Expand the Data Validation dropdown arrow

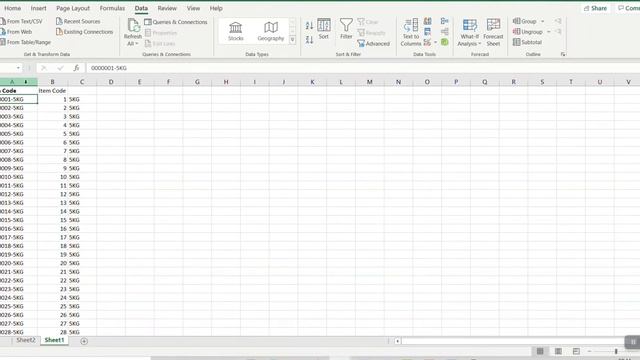click(x=436, y=42)
